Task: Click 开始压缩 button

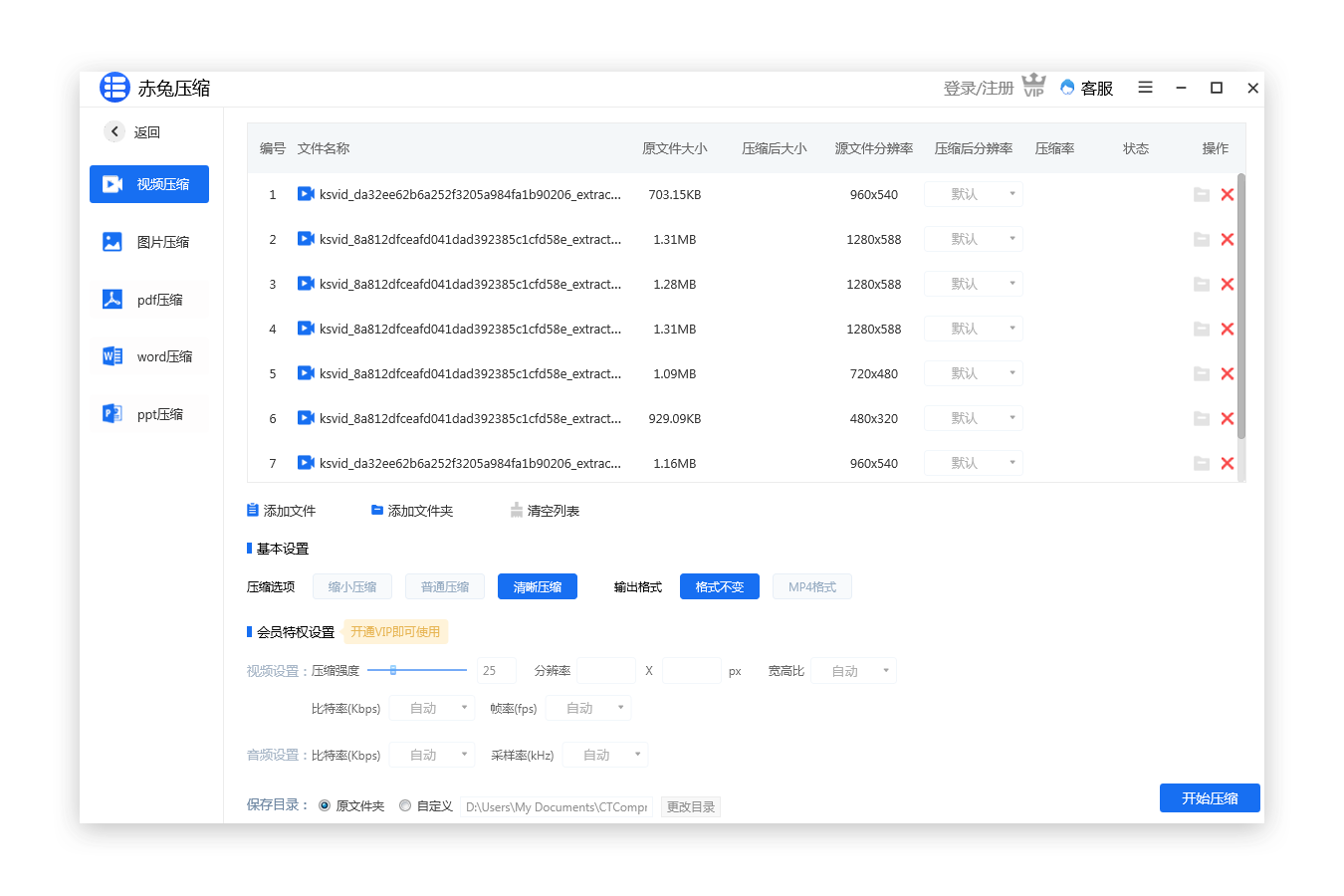Action: coord(1210,798)
